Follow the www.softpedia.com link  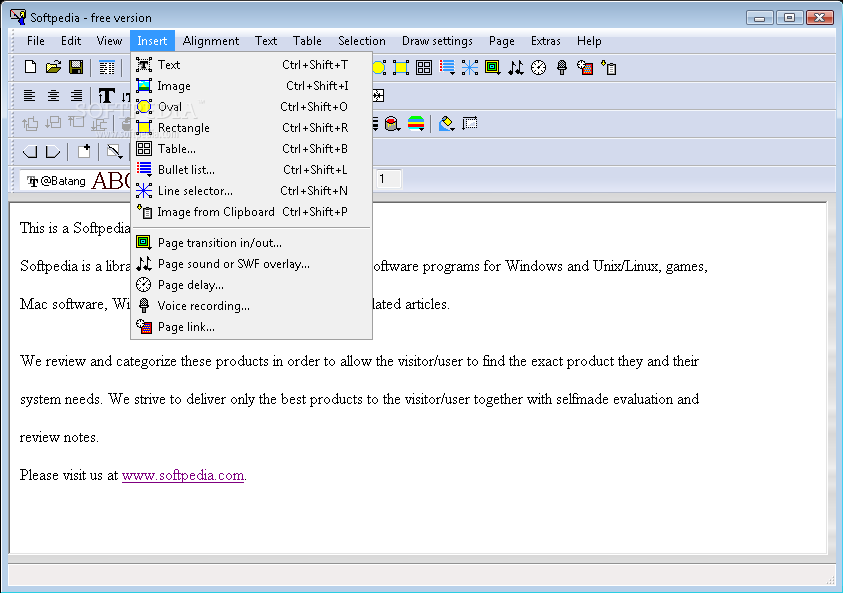pos(183,475)
